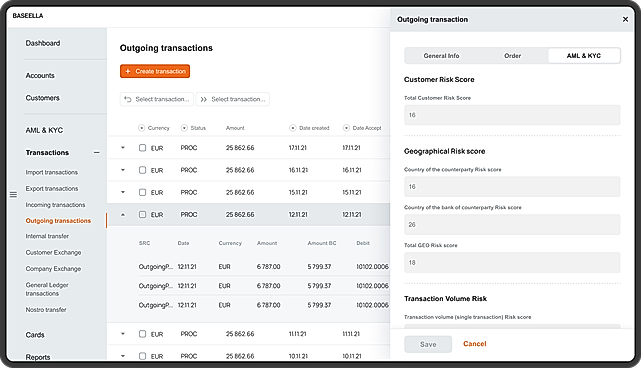
Task: Collapse the Transactions section minus icon
Action: coord(96,153)
